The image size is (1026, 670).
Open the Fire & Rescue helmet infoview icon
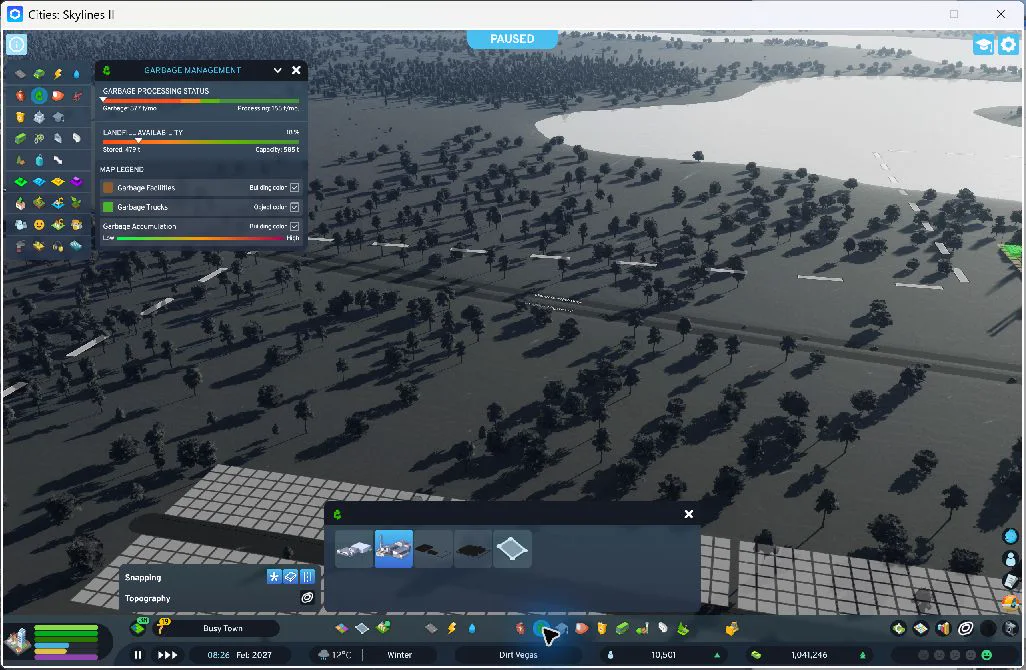pyautogui.click(x=58, y=96)
